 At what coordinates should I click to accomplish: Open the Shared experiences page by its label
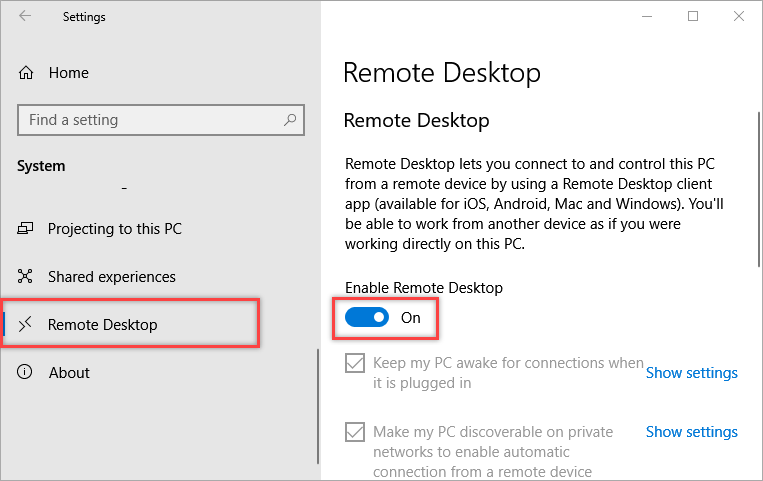click(111, 277)
